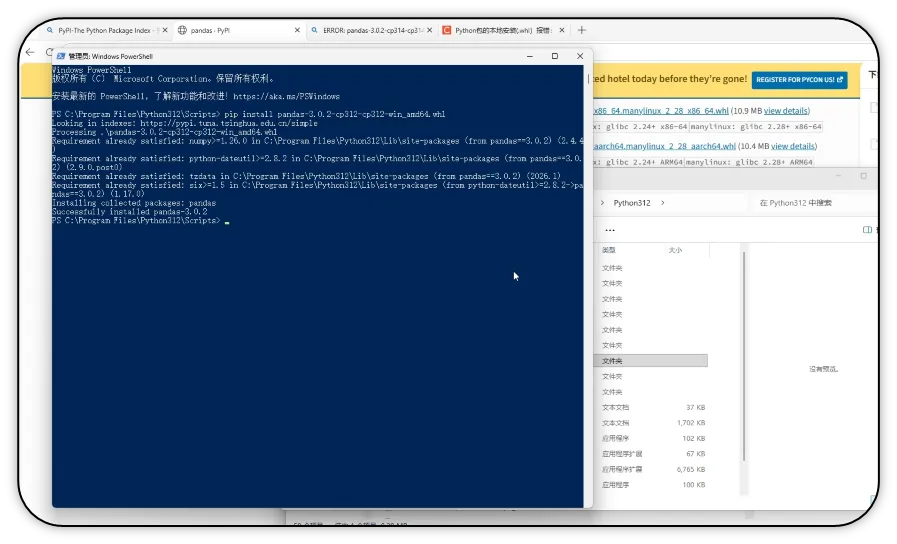Minimize the File Explorer window

click(838, 176)
